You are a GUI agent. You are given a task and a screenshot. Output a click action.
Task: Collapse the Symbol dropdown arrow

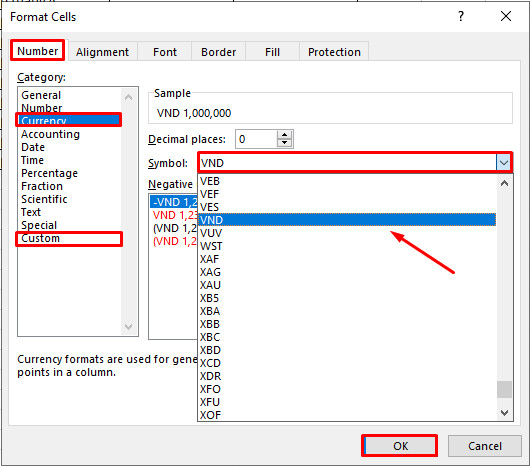pos(504,163)
